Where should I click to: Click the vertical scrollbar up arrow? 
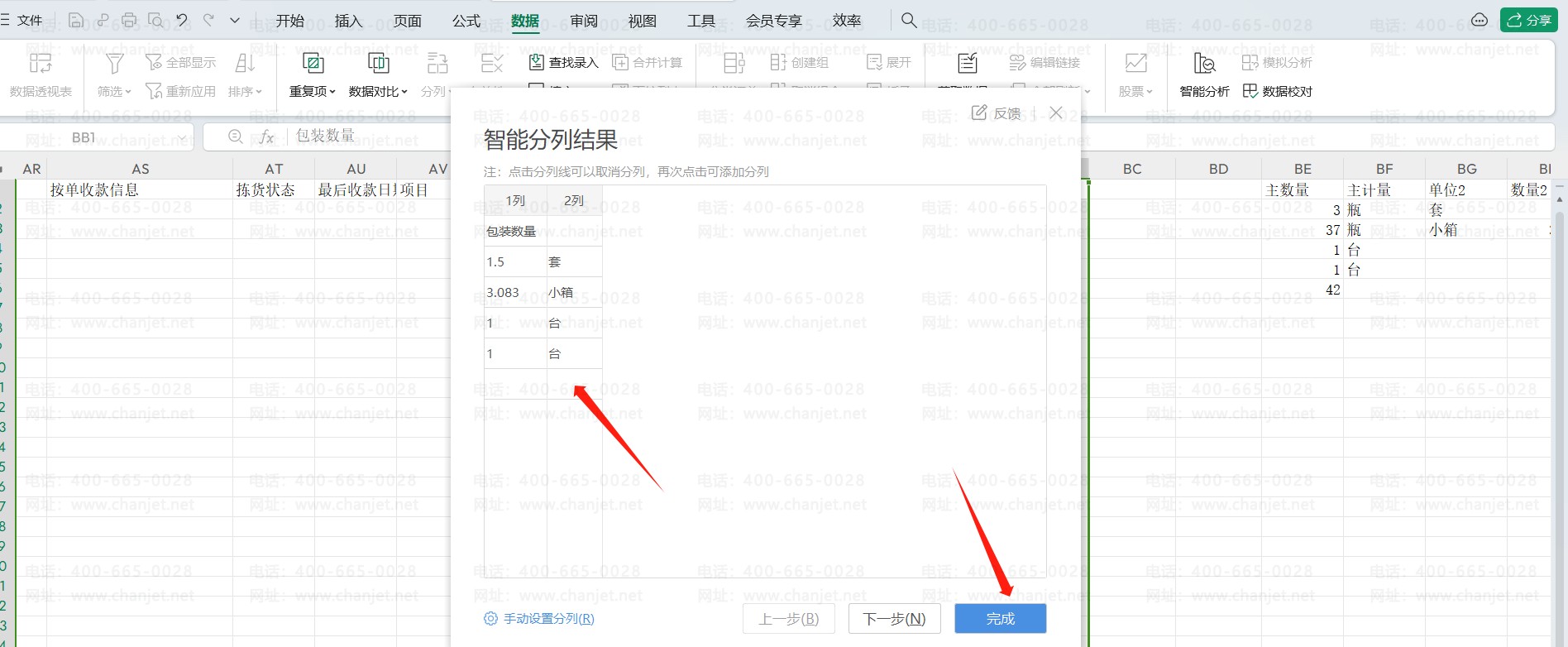[x=1560, y=199]
